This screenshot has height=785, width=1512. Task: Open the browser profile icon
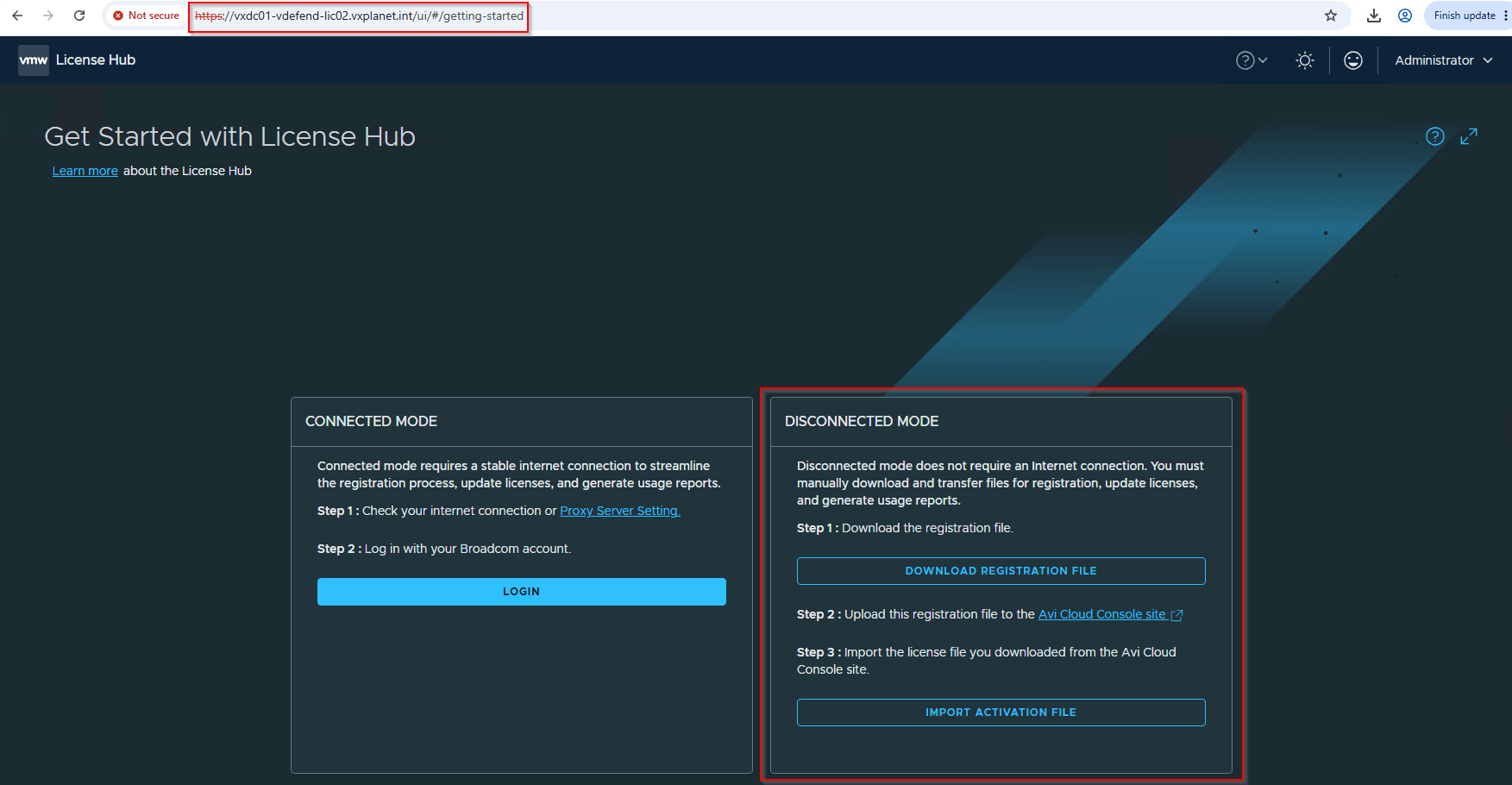tap(1405, 16)
